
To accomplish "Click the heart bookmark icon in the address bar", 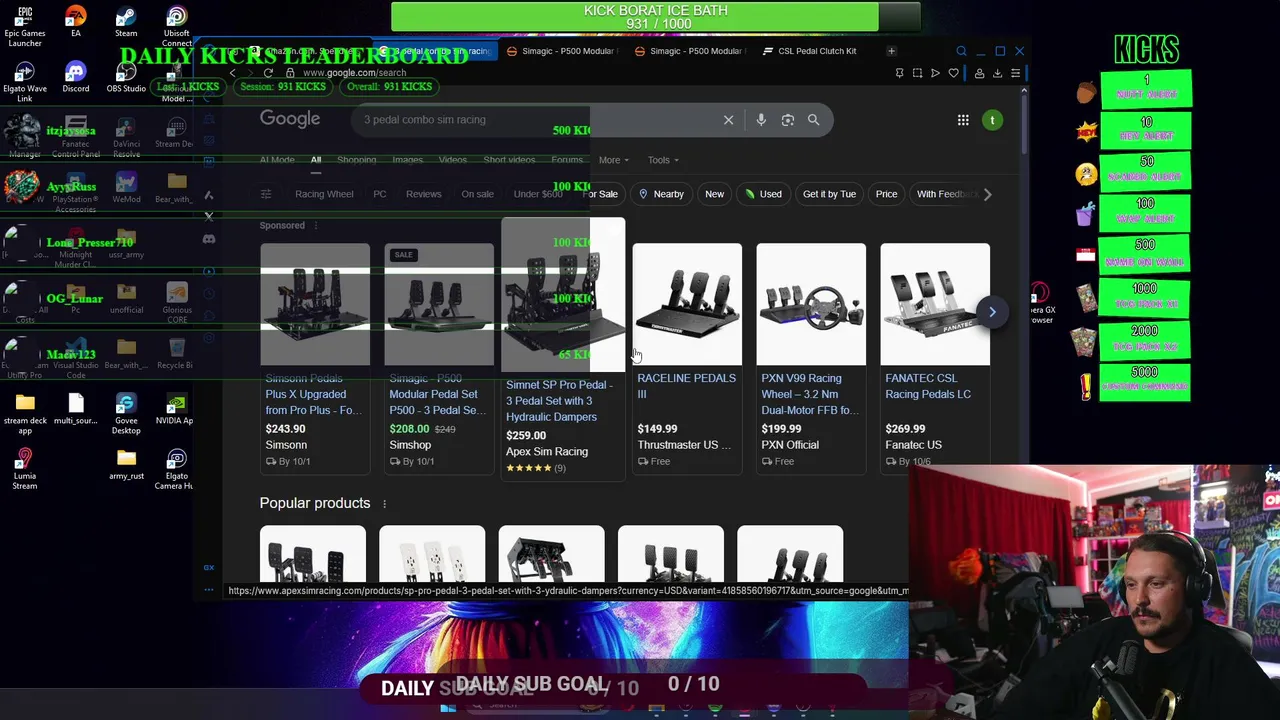I will pos(953,73).
